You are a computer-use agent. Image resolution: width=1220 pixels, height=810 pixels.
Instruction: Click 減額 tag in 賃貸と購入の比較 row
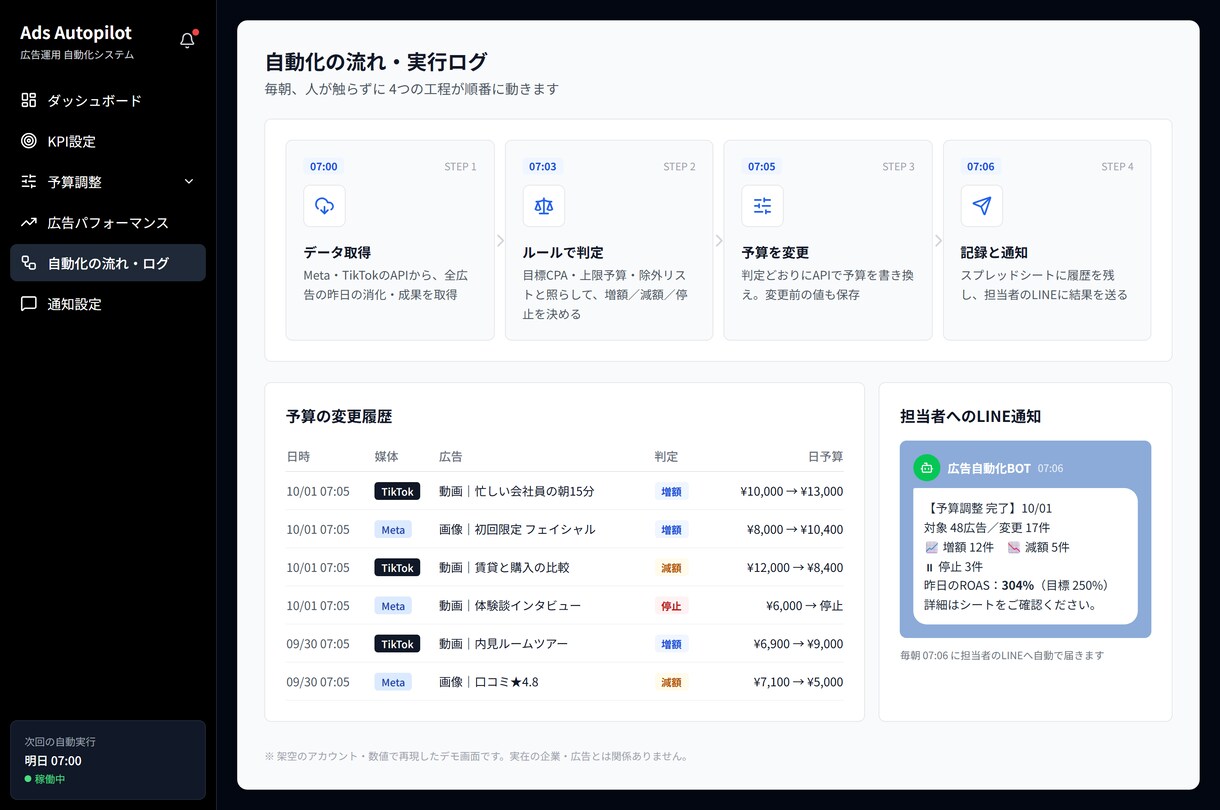(x=671, y=567)
